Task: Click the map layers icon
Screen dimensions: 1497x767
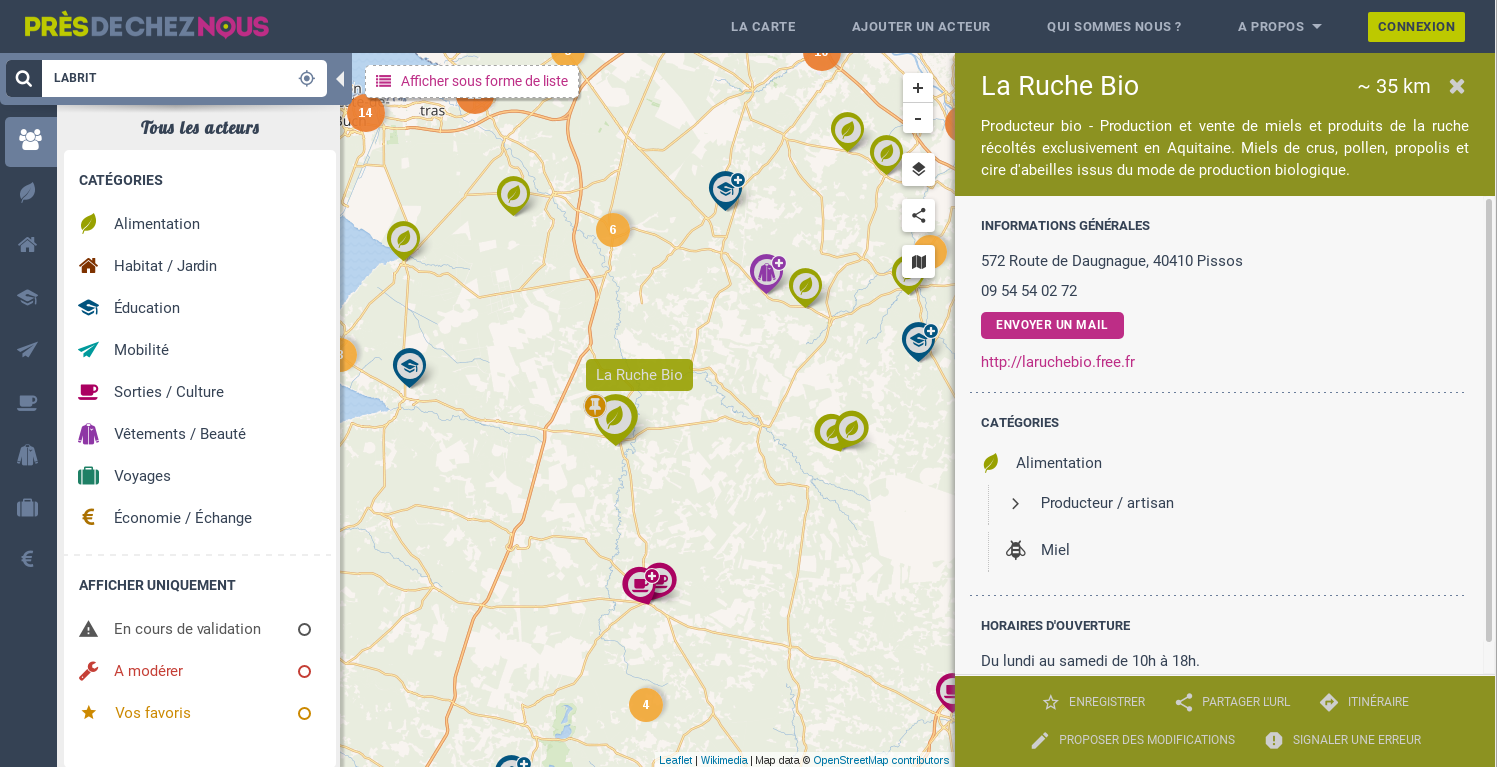Action: (918, 169)
